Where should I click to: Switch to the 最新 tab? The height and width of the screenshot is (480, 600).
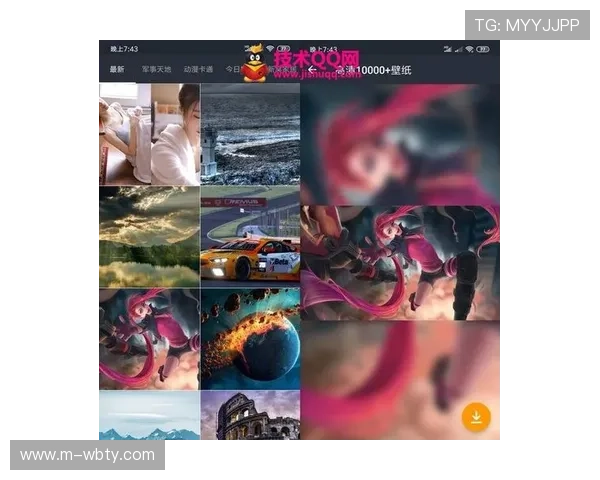(117, 70)
